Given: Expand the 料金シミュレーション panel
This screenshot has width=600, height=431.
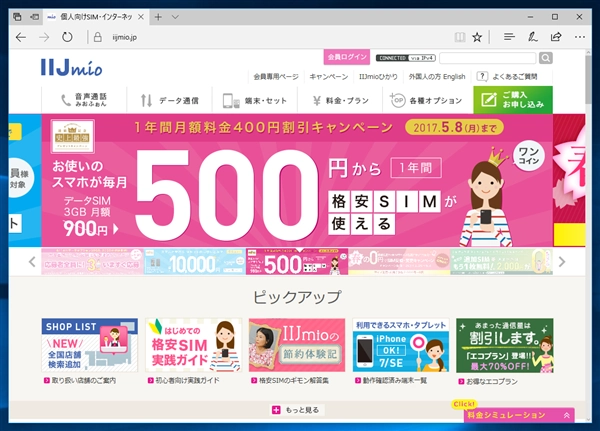Looking at the screenshot, I should pos(518,415).
